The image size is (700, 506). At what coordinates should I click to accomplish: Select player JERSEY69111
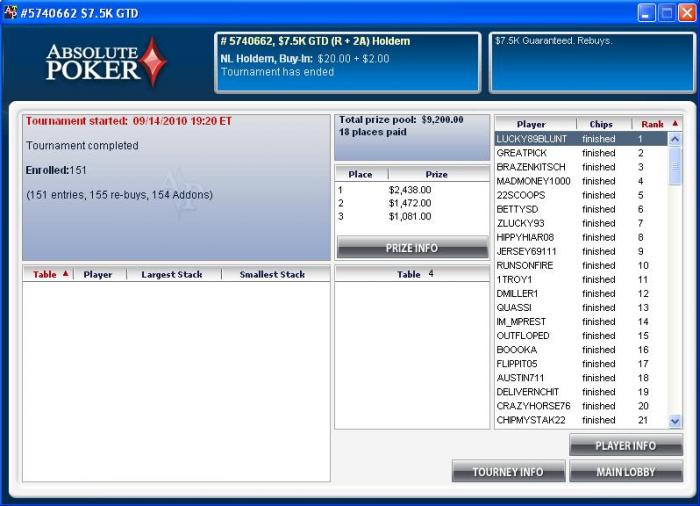581,251
